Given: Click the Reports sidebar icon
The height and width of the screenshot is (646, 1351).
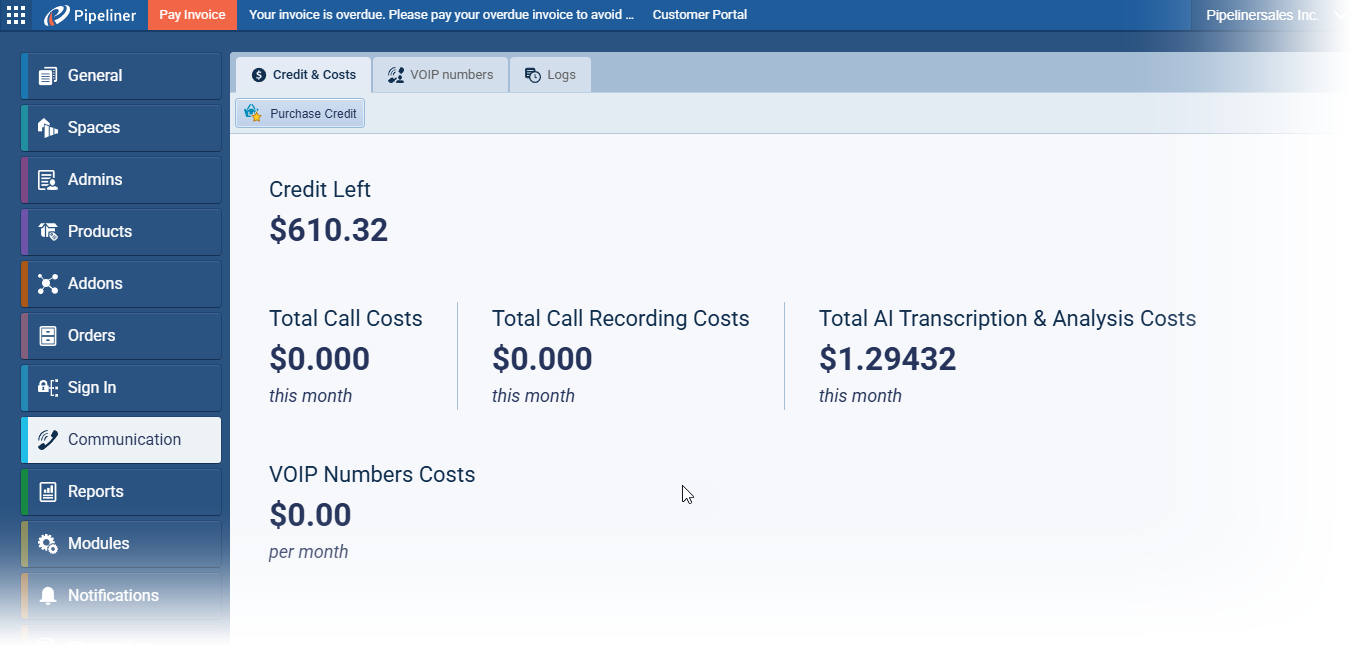Looking at the screenshot, I should pyautogui.click(x=47, y=492).
